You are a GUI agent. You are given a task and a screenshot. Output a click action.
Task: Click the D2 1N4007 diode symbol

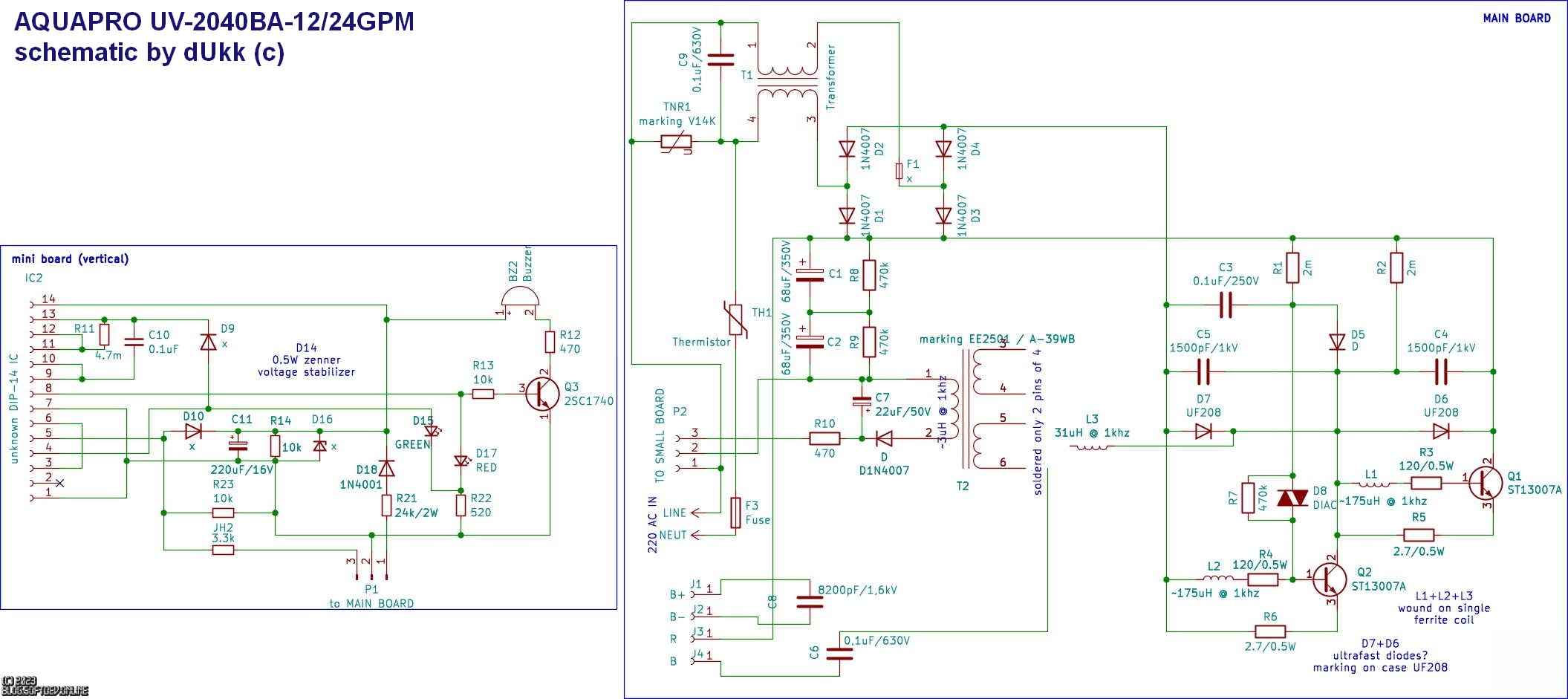pos(847,149)
